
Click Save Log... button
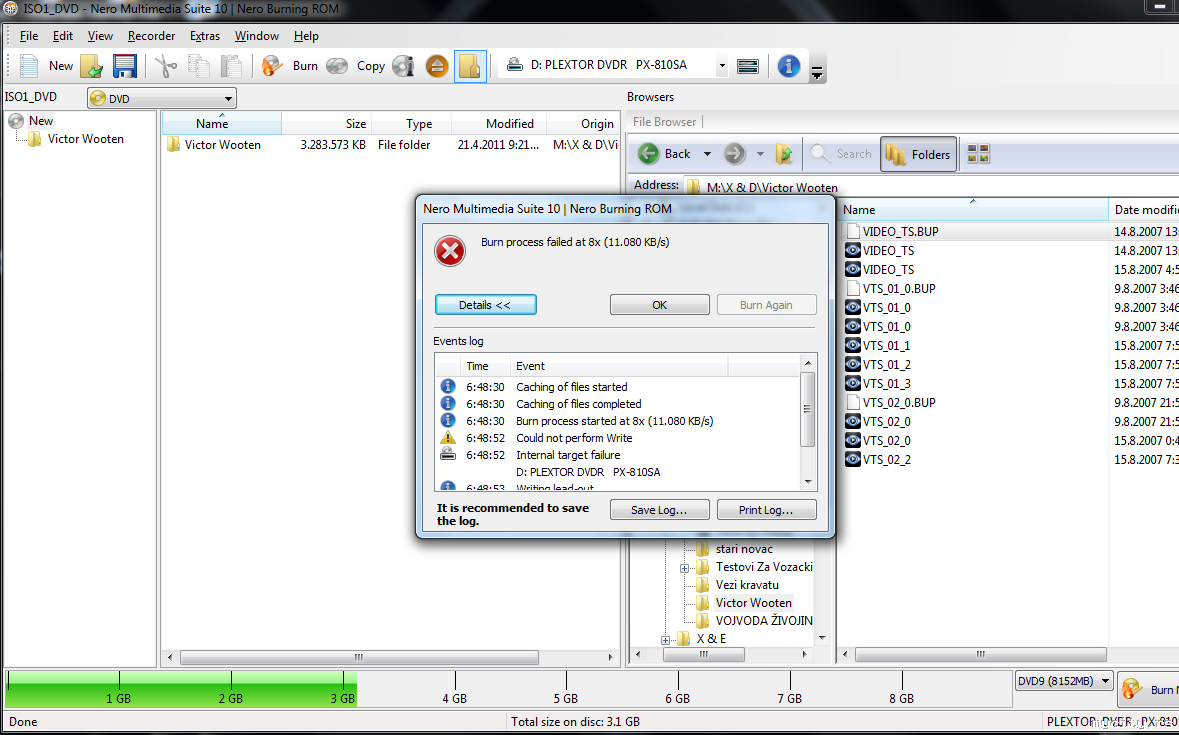click(659, 510)
